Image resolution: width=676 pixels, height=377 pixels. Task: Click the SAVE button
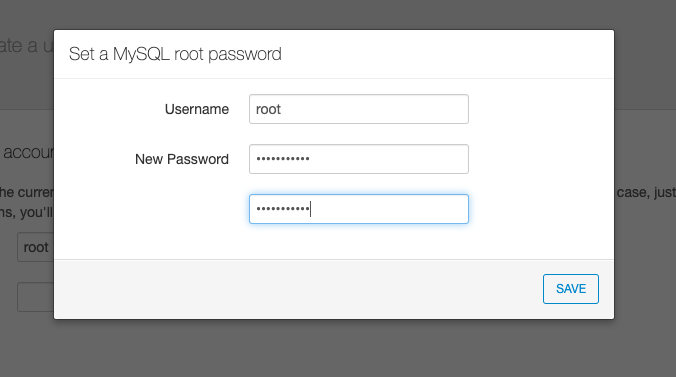570,289
